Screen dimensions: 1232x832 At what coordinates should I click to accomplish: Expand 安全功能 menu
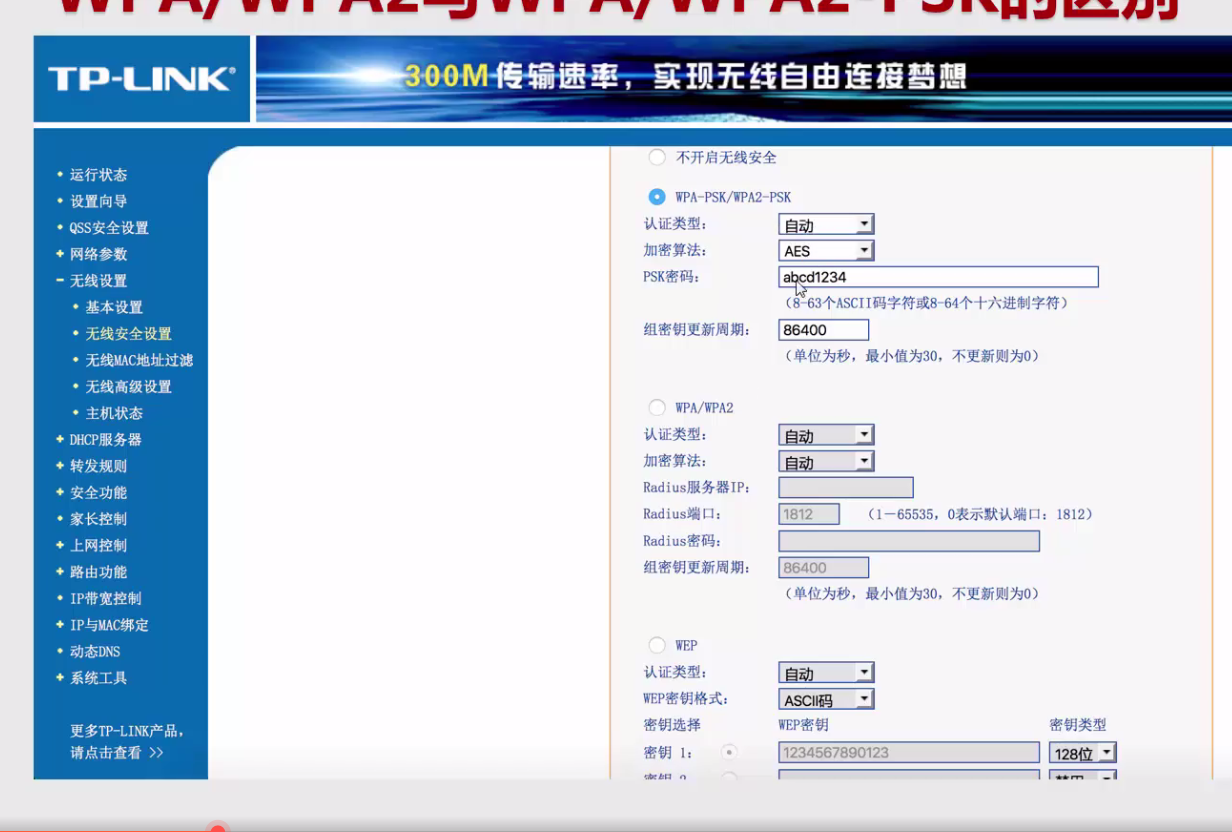pyautogui.click(x=98, y=492)
